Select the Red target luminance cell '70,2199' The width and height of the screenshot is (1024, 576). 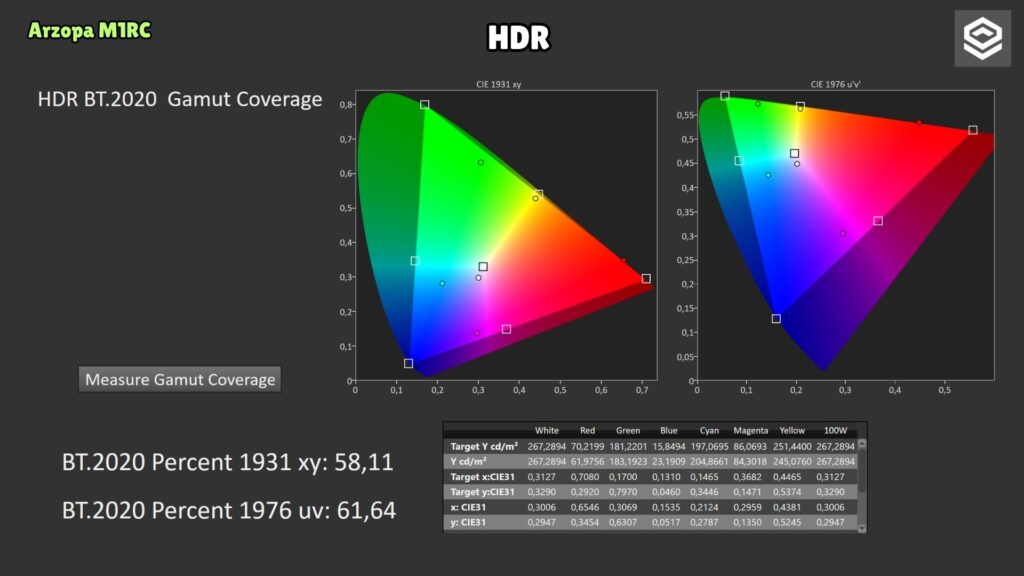[x=587, y=446]
